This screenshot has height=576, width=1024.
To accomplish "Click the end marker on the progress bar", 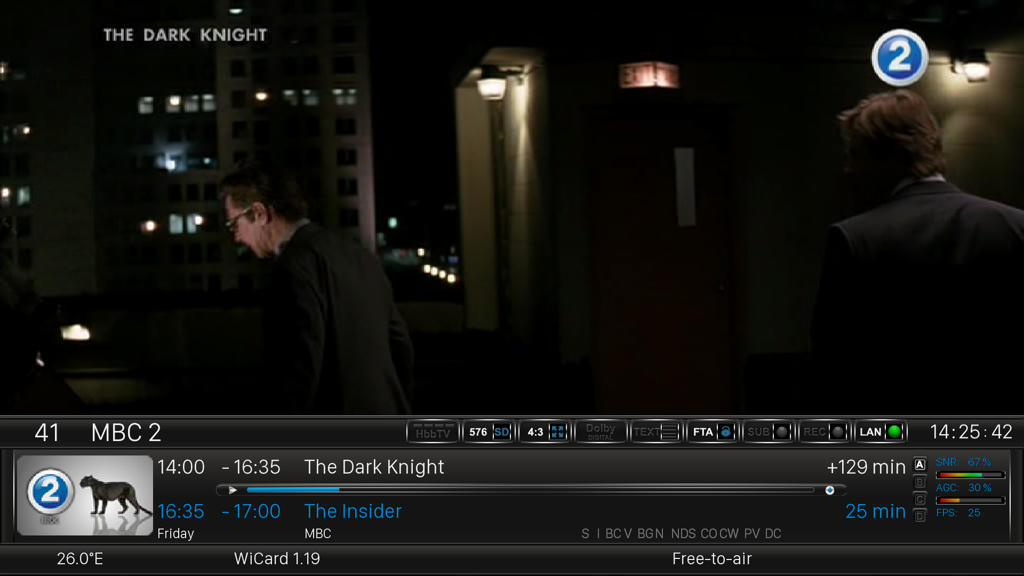I will point(829,490).
